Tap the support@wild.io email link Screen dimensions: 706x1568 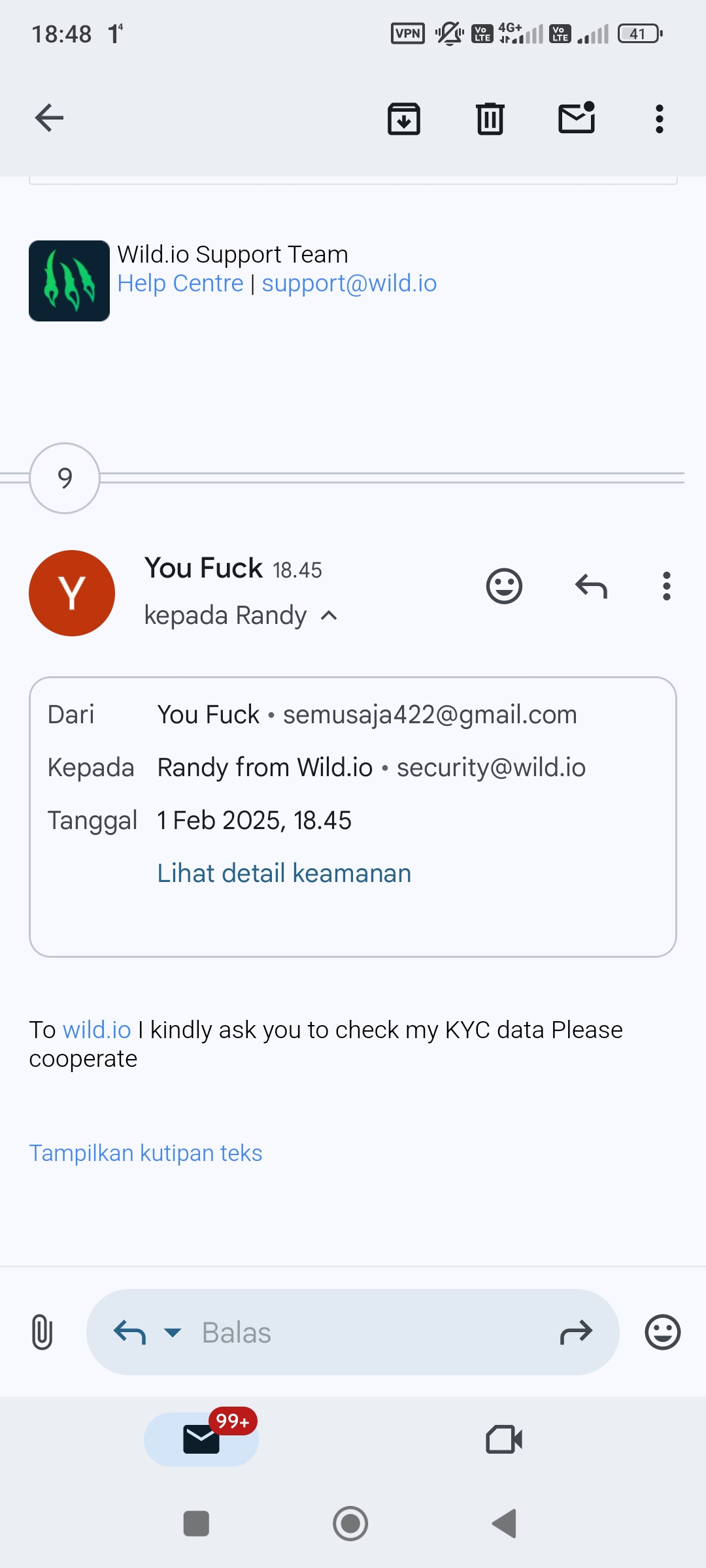coord(349,284)
